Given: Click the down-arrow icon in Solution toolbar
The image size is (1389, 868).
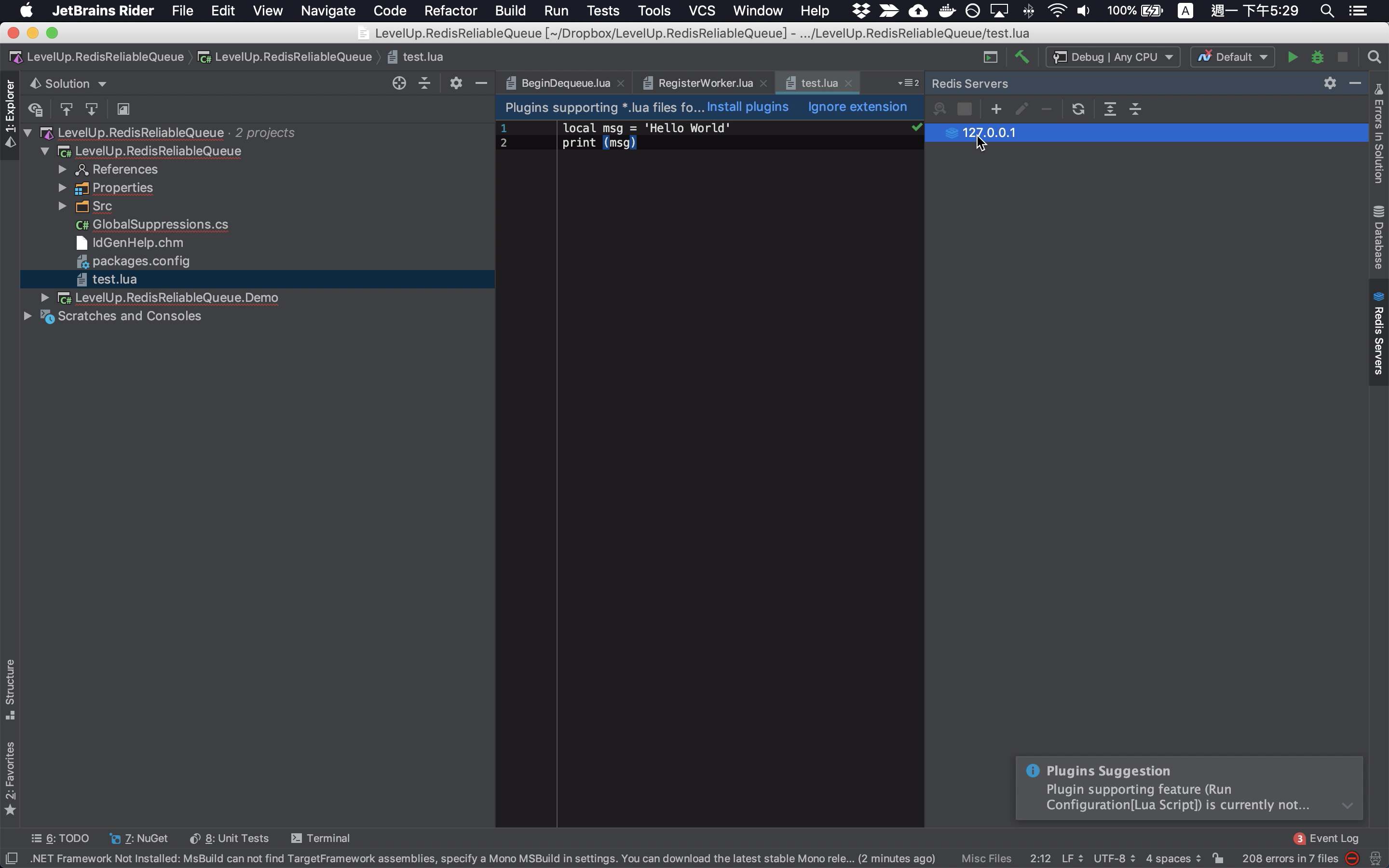Looking at the screenshot, I should point(91,109).
